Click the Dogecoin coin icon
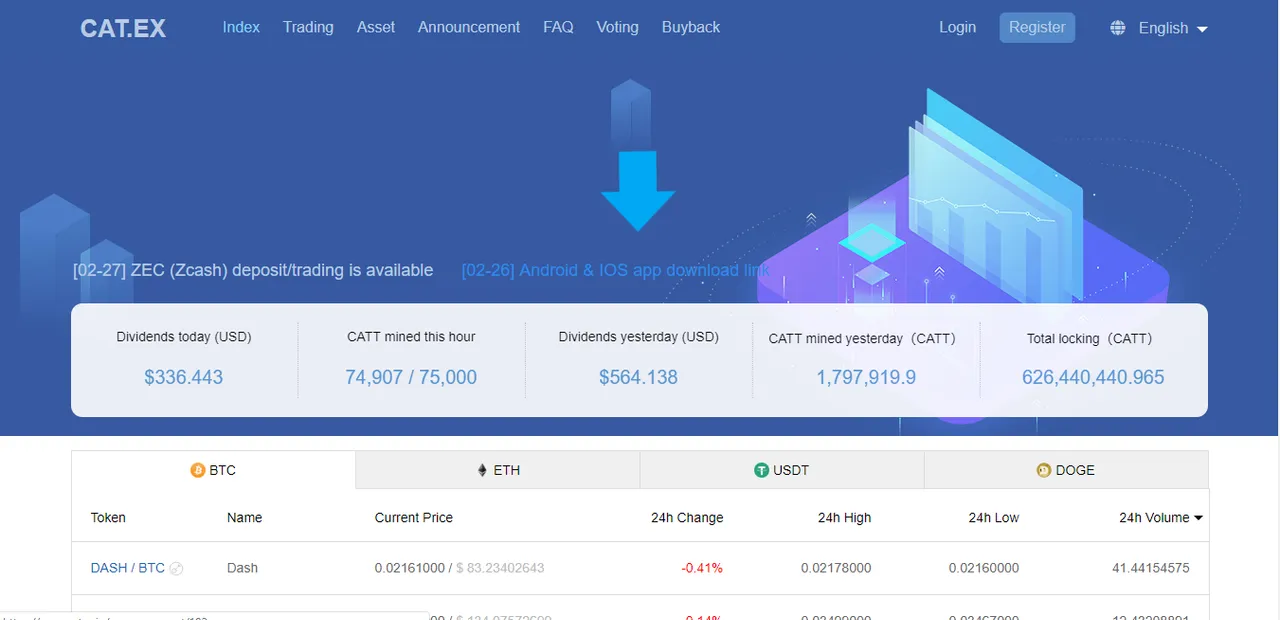This screenshot has height=620, width=1280. click(x=1044, y=470)
